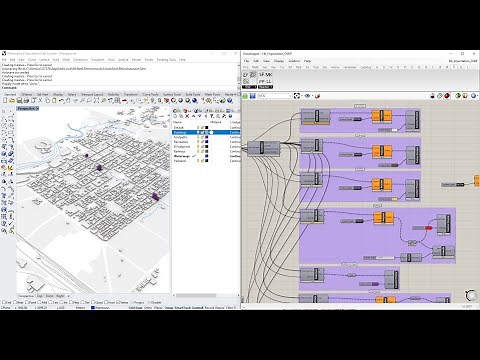Toggle Disable osnap checkbox
The height and width of the screenshot is (360, 480).
[x=149, y=302]
